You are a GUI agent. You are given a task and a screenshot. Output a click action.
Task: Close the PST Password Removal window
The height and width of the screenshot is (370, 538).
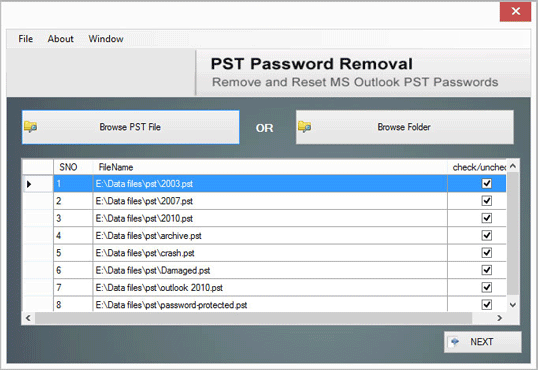pos(515,12)
